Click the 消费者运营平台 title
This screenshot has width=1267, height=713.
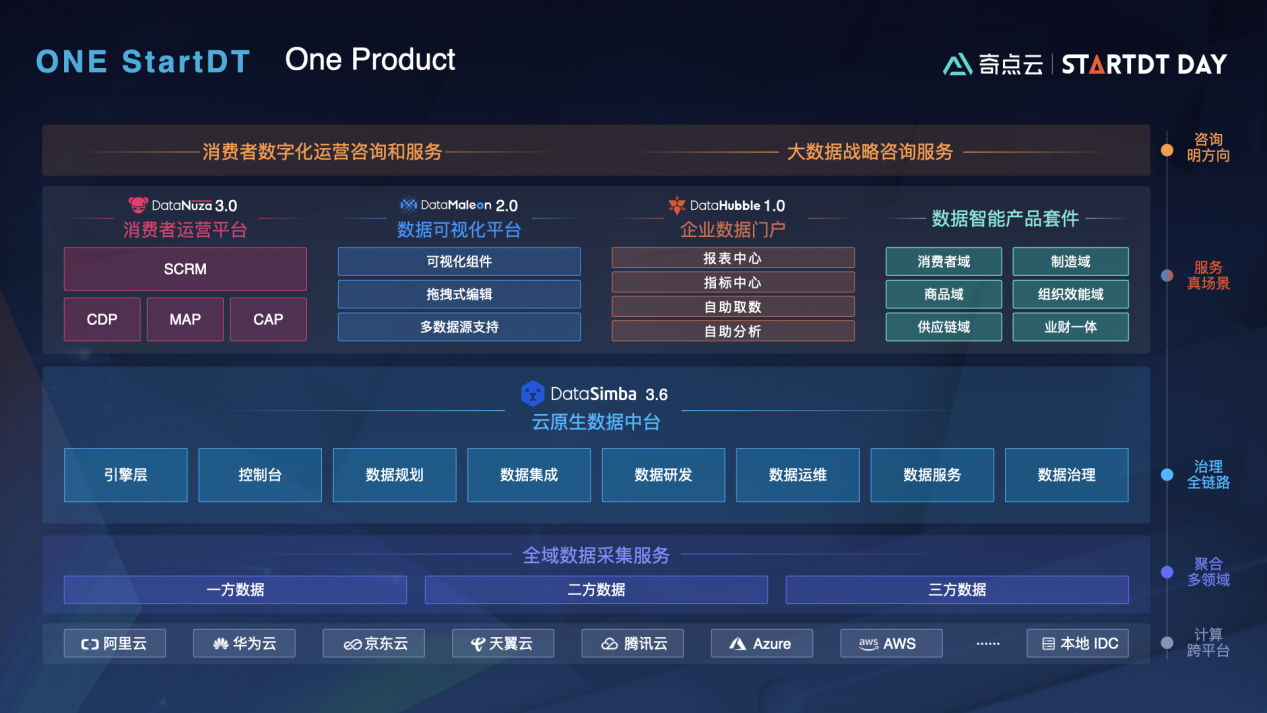[185, 230]
